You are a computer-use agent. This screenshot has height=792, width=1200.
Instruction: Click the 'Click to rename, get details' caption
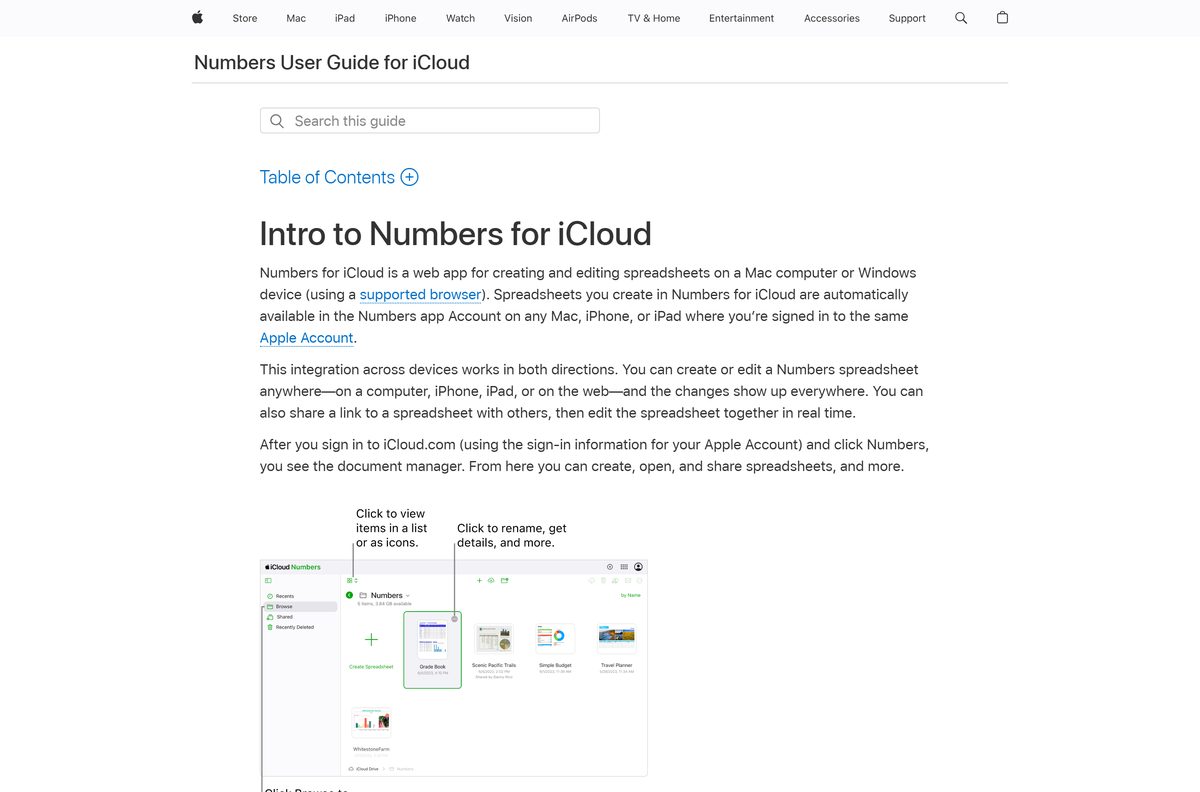tap(512, 535)
